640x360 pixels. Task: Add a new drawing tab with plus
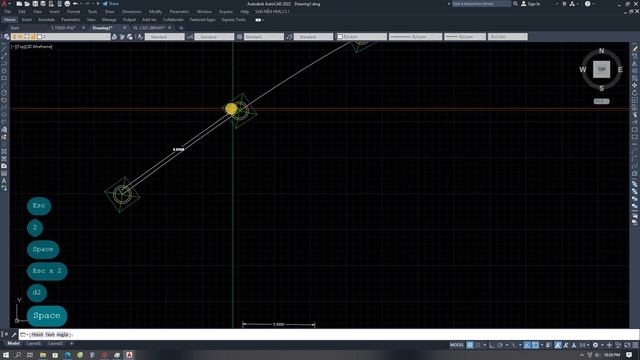[x=181, y=28]
